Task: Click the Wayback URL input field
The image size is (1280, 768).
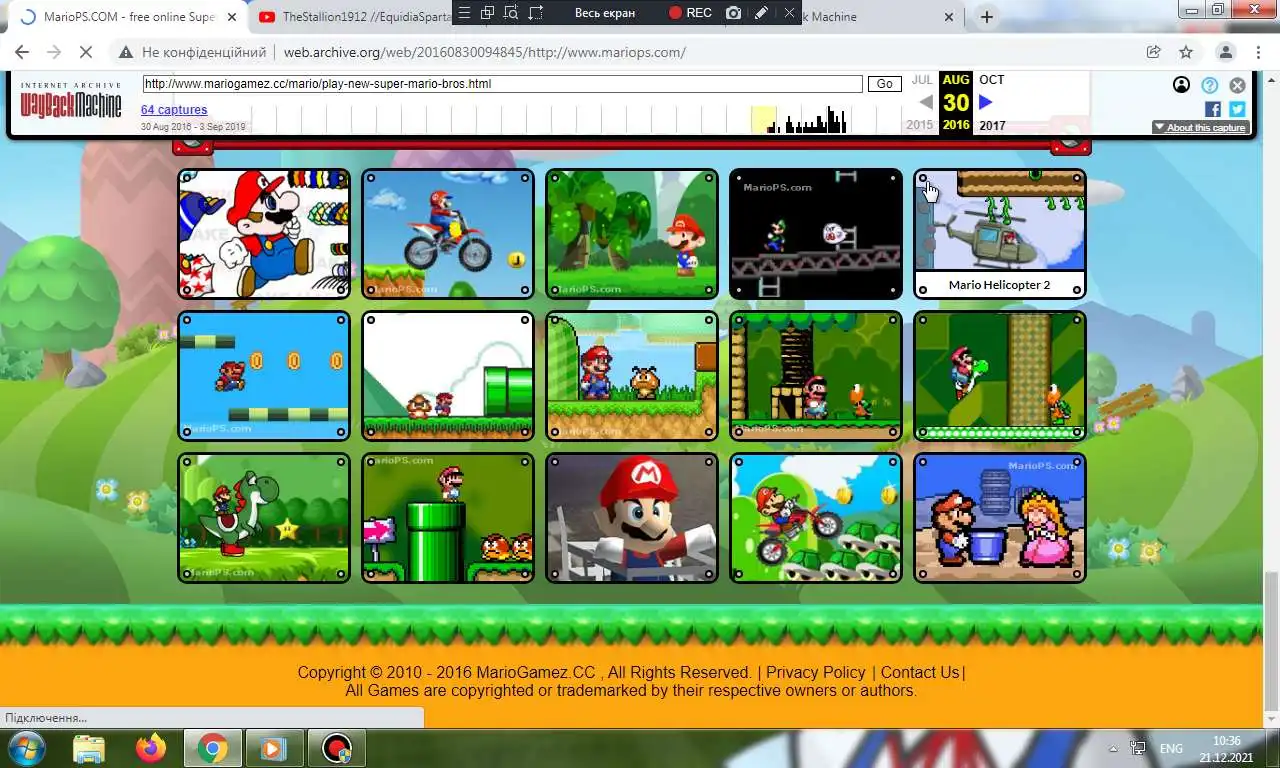Action: tap(502, 84)
